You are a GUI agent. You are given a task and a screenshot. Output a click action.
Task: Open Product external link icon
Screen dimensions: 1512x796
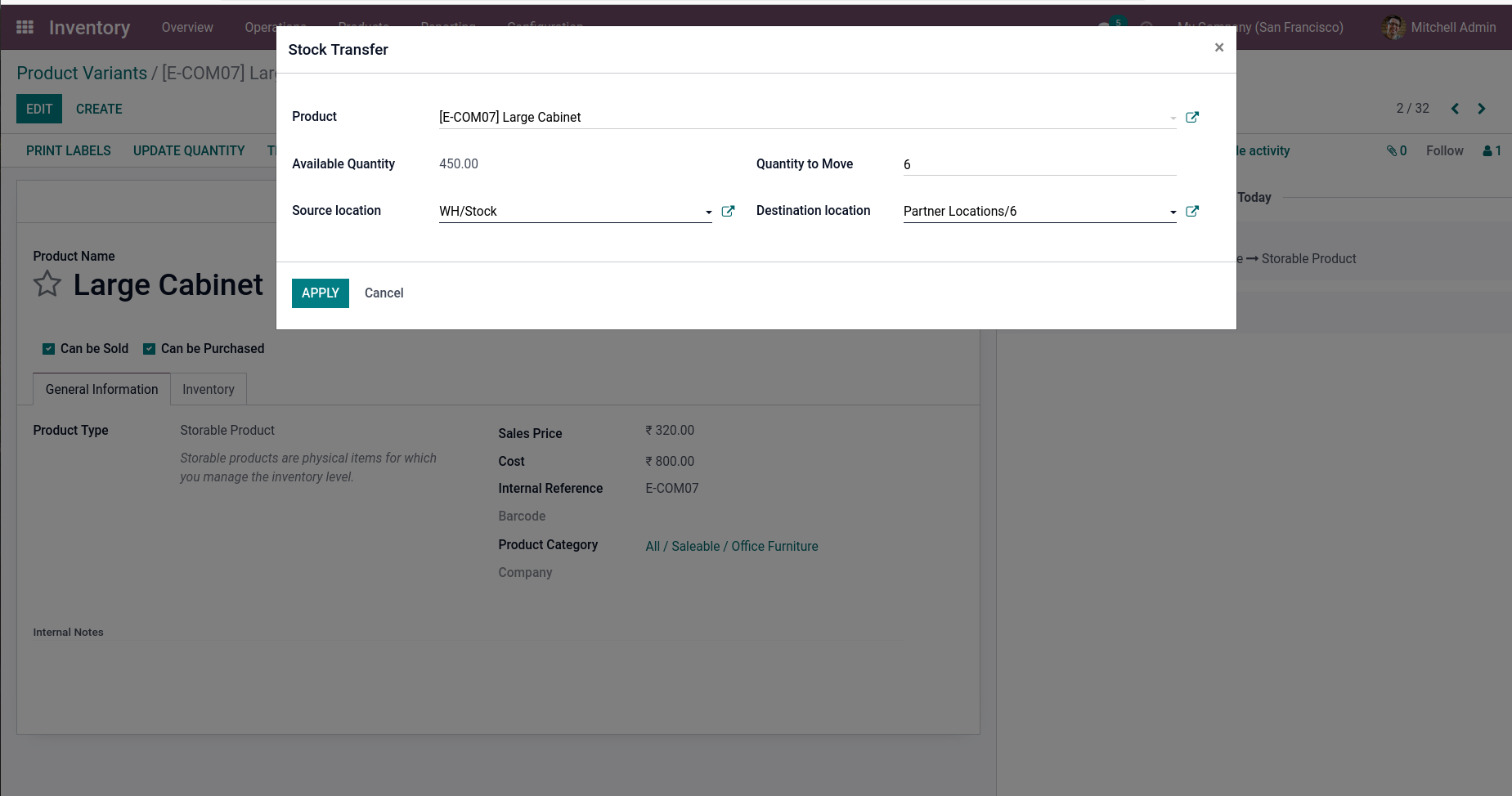[x=1192, y=117]
